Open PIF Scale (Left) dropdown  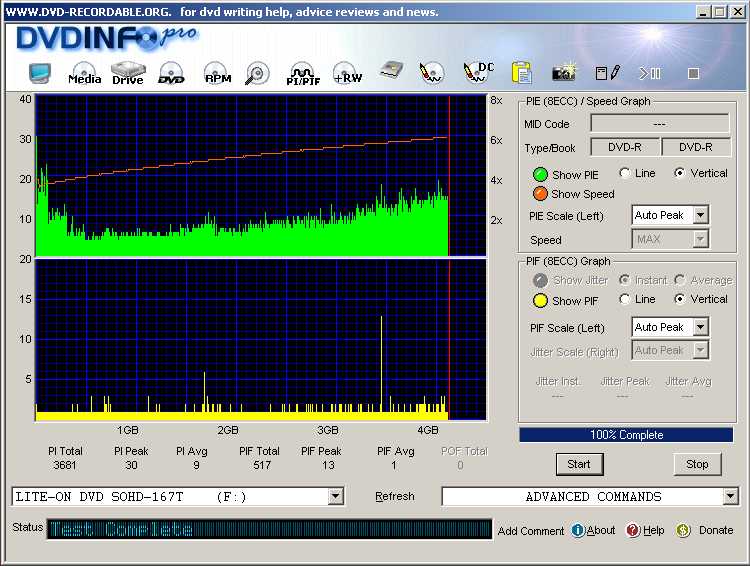coord(700,327)
